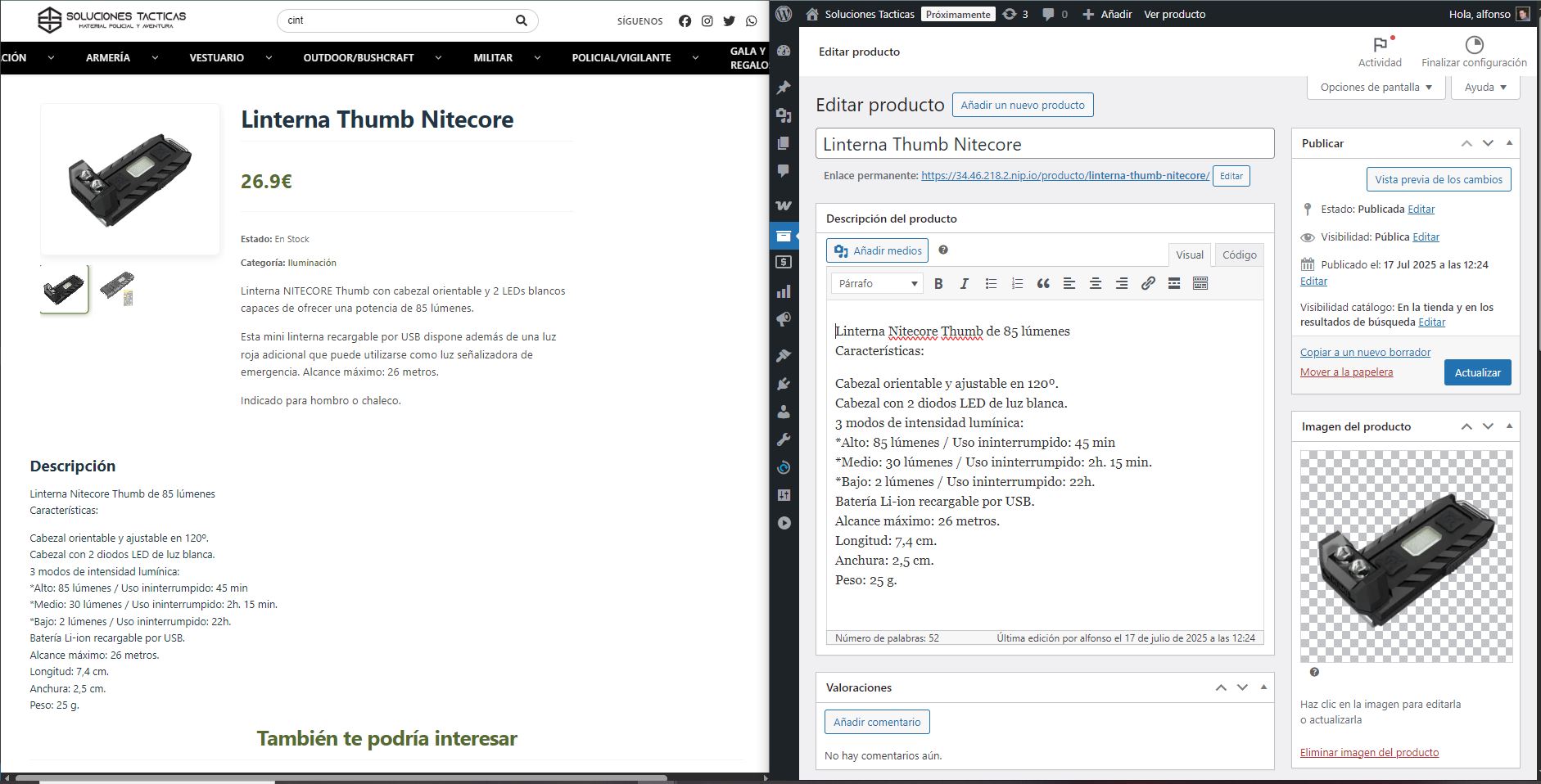Align text right in editor

coord(1122,283)
